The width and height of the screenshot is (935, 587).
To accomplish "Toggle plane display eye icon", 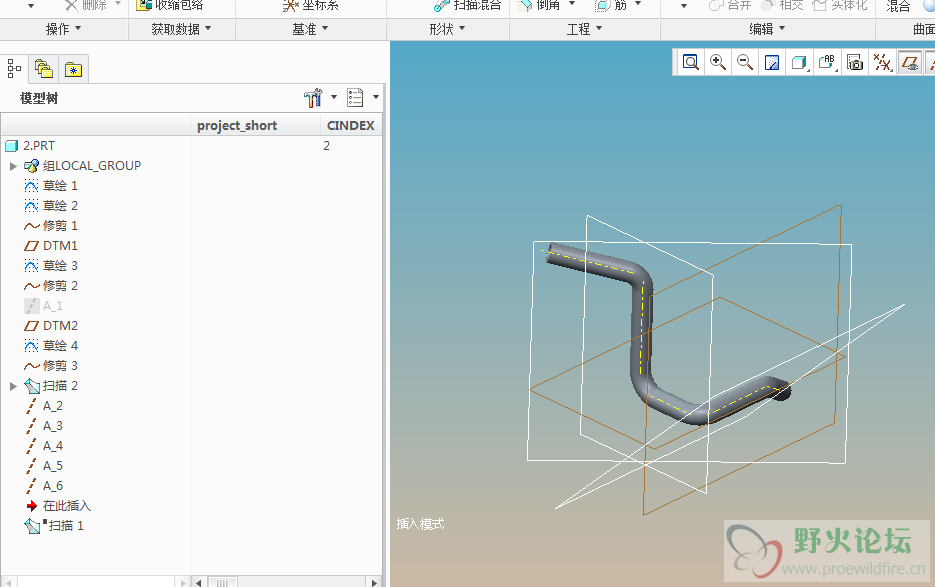I will tap(909, 62).
